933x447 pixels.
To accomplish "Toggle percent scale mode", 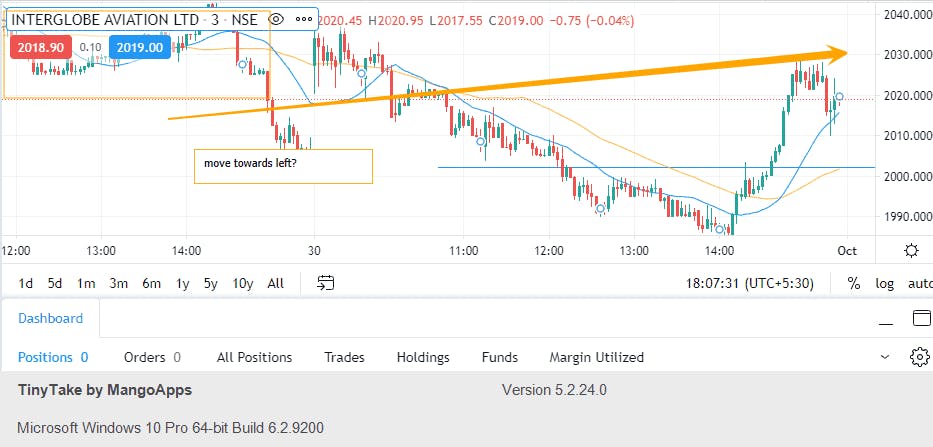I will point(854,283).
